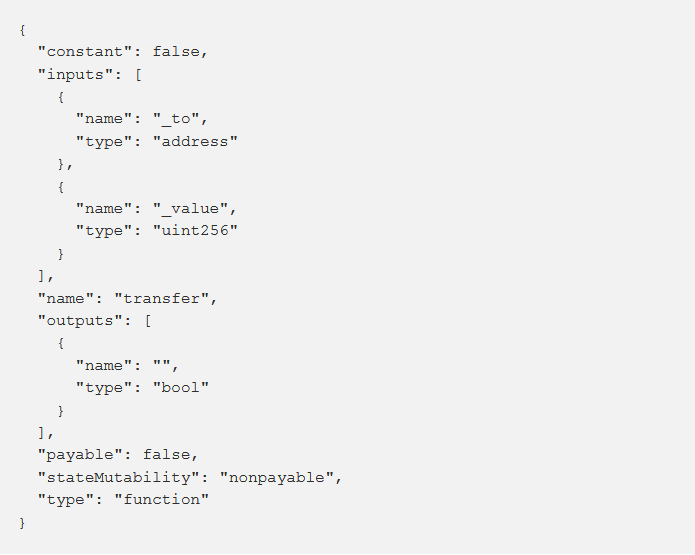
Task: Click the "payable" key text
Action: 80,455
